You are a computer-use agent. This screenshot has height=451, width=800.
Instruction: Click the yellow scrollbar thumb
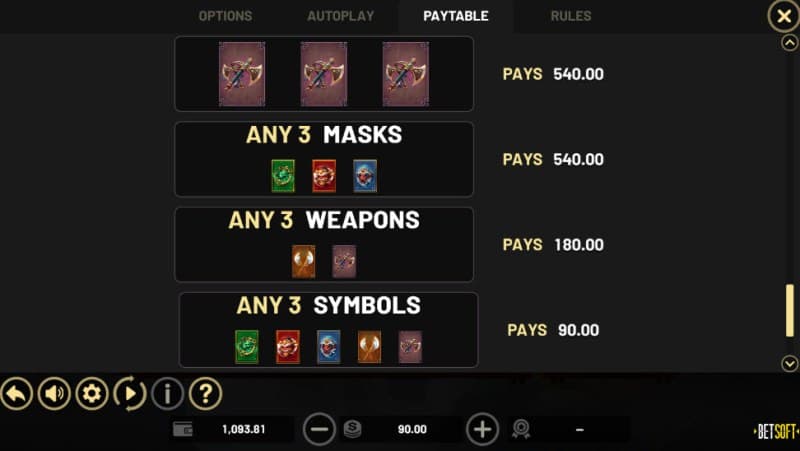tap(790, 311)
